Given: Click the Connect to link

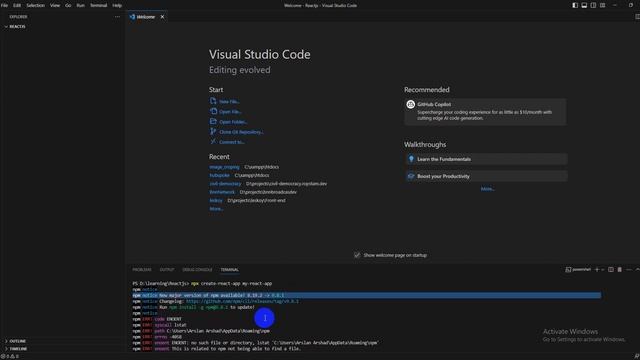Looking at the screenshot, I should point(232,142).
